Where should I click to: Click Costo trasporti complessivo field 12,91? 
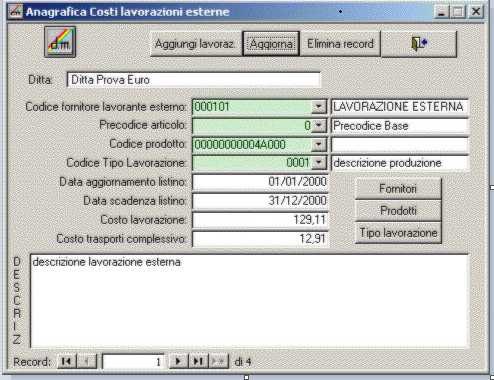[260, 239]
